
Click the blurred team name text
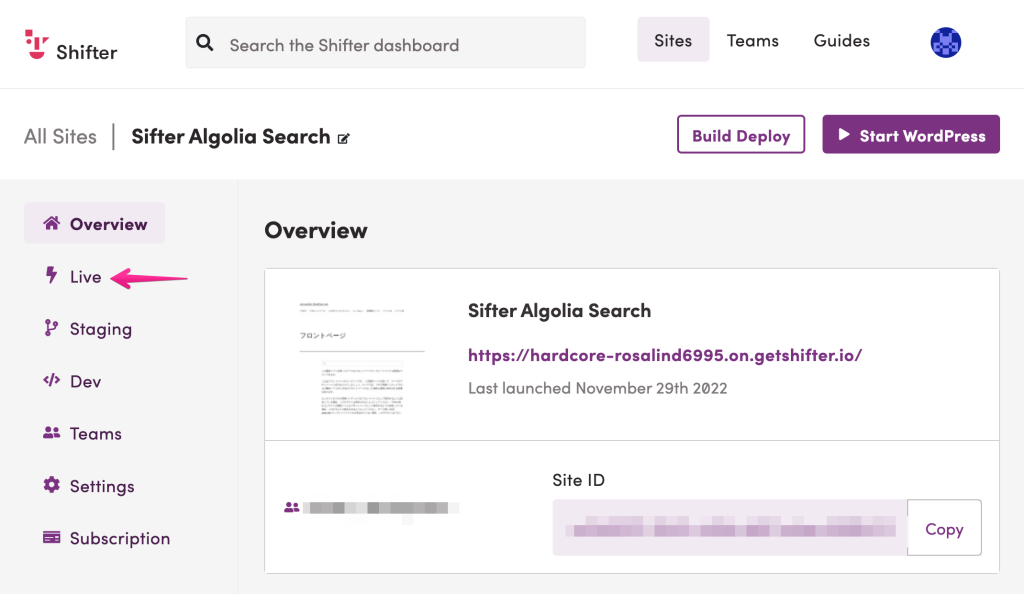pyautogui.click(x=381, y=508)
